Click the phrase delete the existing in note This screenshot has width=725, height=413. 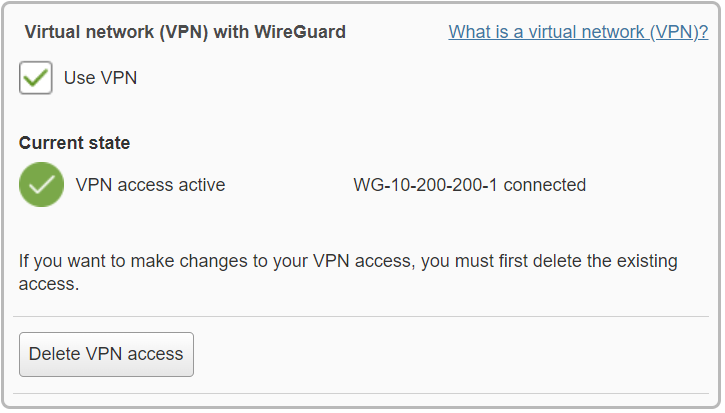[605, 261]
